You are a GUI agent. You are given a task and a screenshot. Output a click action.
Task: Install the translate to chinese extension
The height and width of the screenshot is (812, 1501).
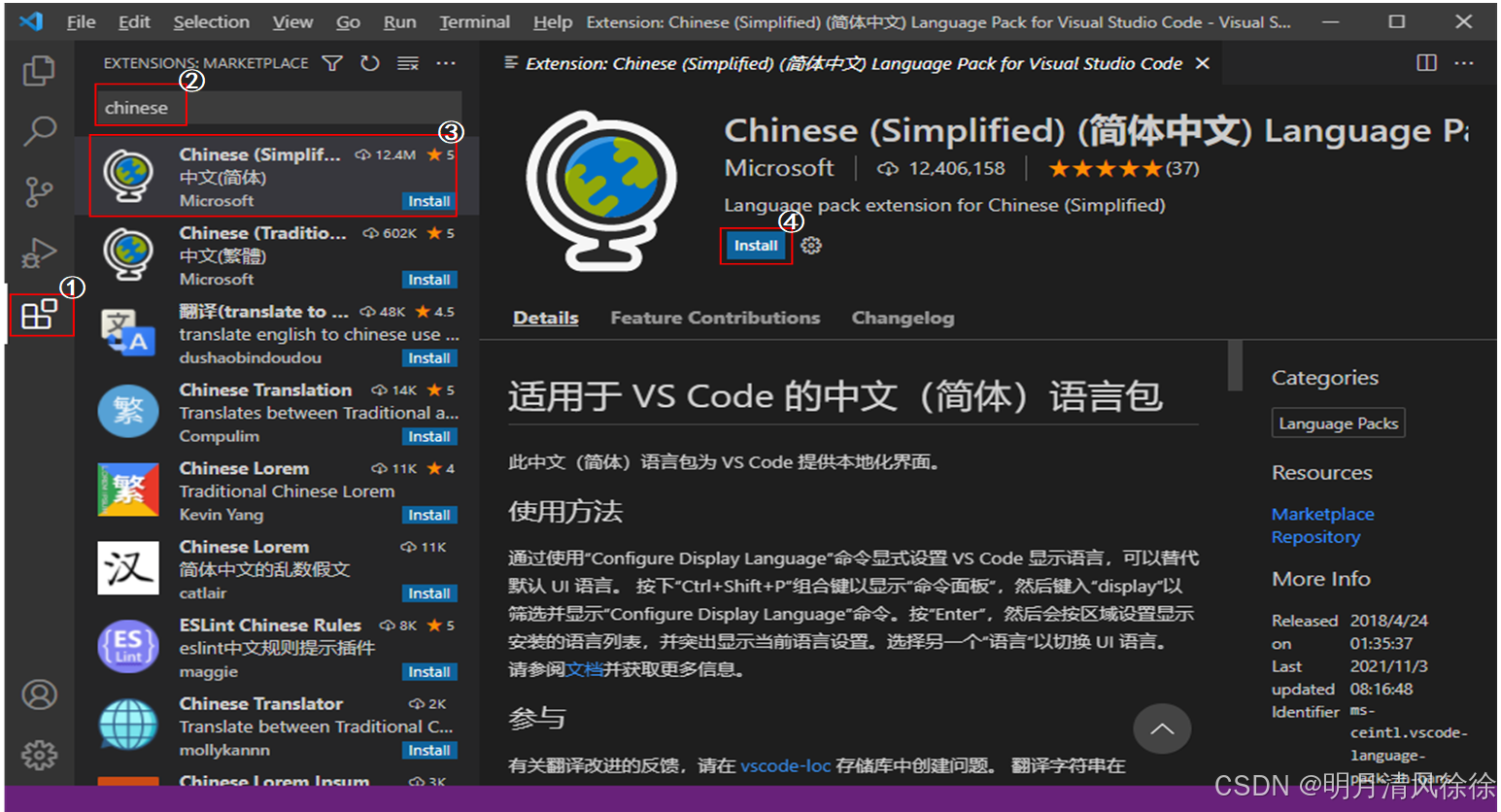[429, 358]
